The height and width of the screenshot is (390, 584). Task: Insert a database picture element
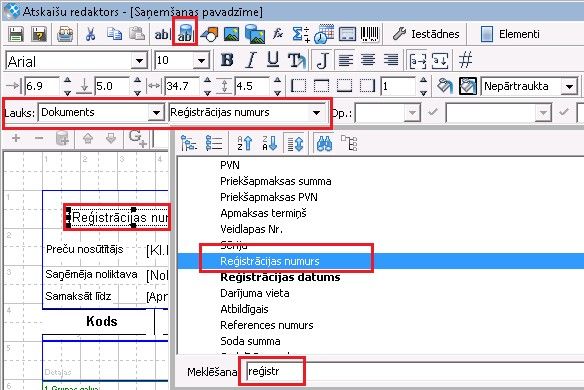point(255,34)
